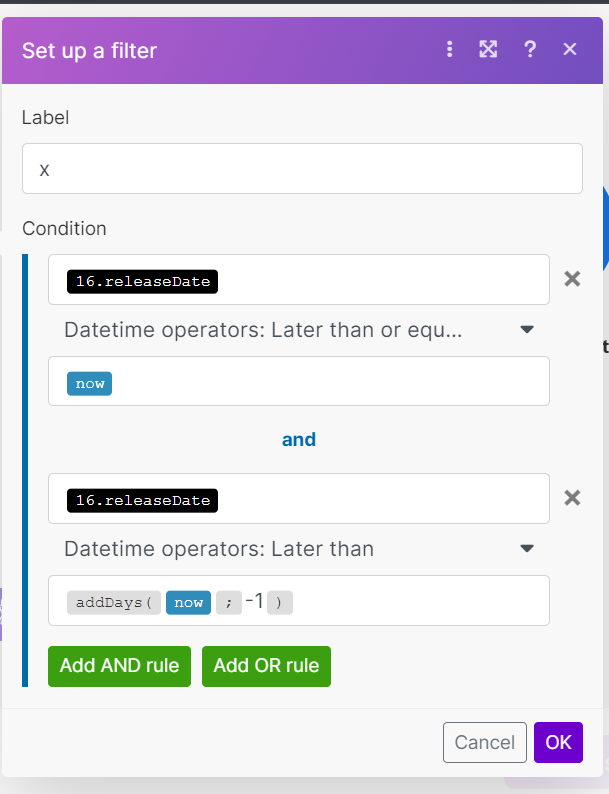Confirm the filter with OK
The height and width of the screenshot is (794, 609).
pos(558,742)
